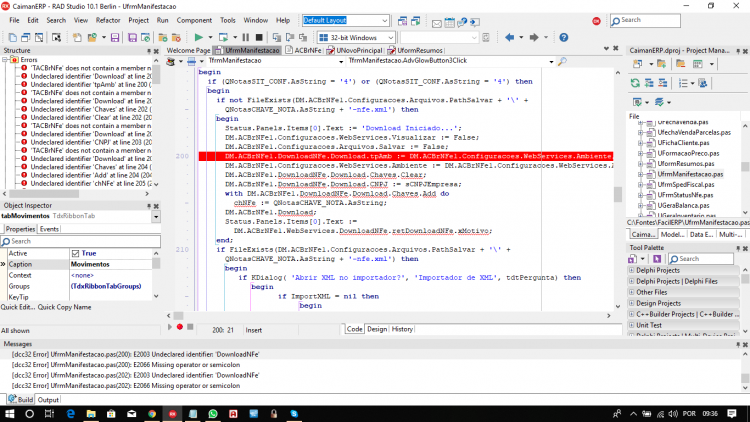Image resolution: width=750 pixels, height=422 pixels.
Task: Click the red record macro button below the editor
Action: pos(180,327)
